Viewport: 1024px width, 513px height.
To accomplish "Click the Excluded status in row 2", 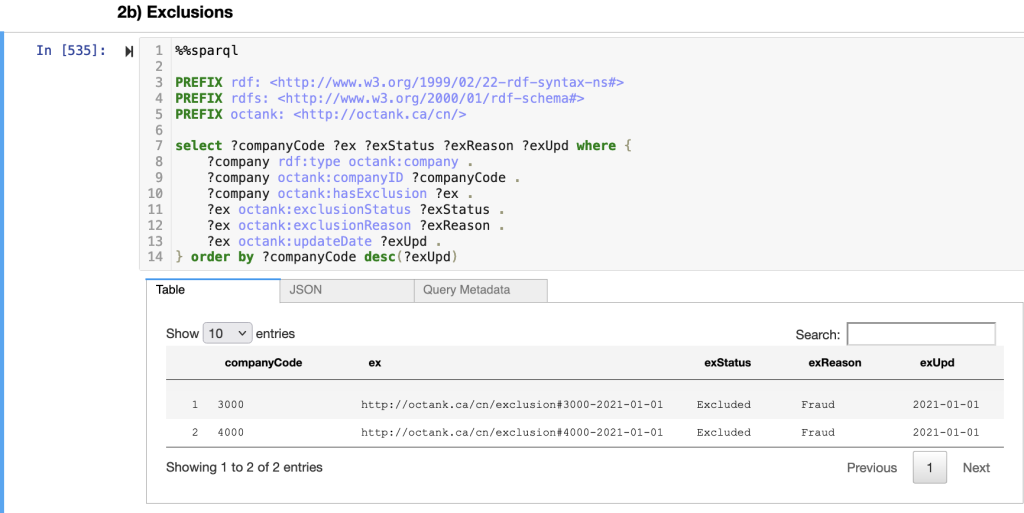I will pyautogui.click(x=724, y=433).
